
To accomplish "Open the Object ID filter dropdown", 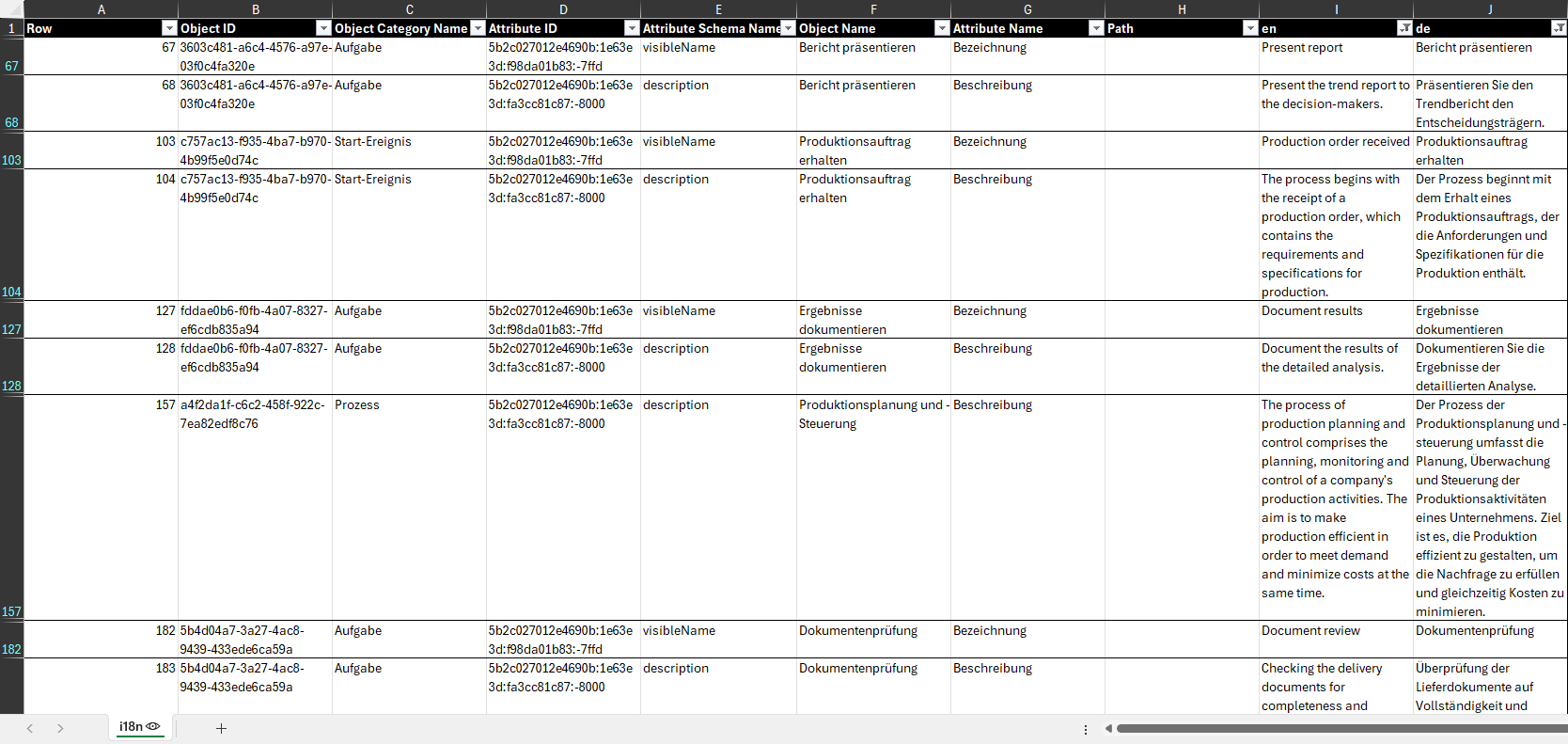I will [x=323, y=28].
